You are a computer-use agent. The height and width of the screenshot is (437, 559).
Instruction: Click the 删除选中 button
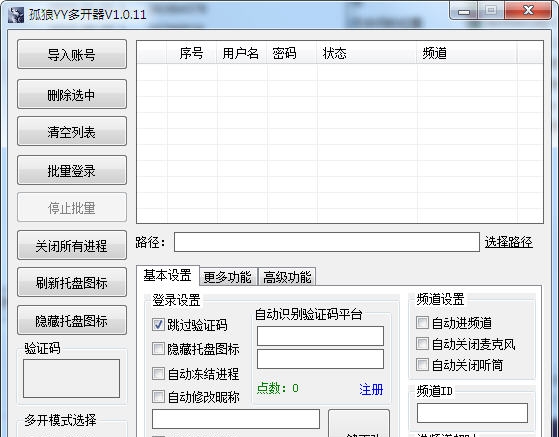point(72,94)
